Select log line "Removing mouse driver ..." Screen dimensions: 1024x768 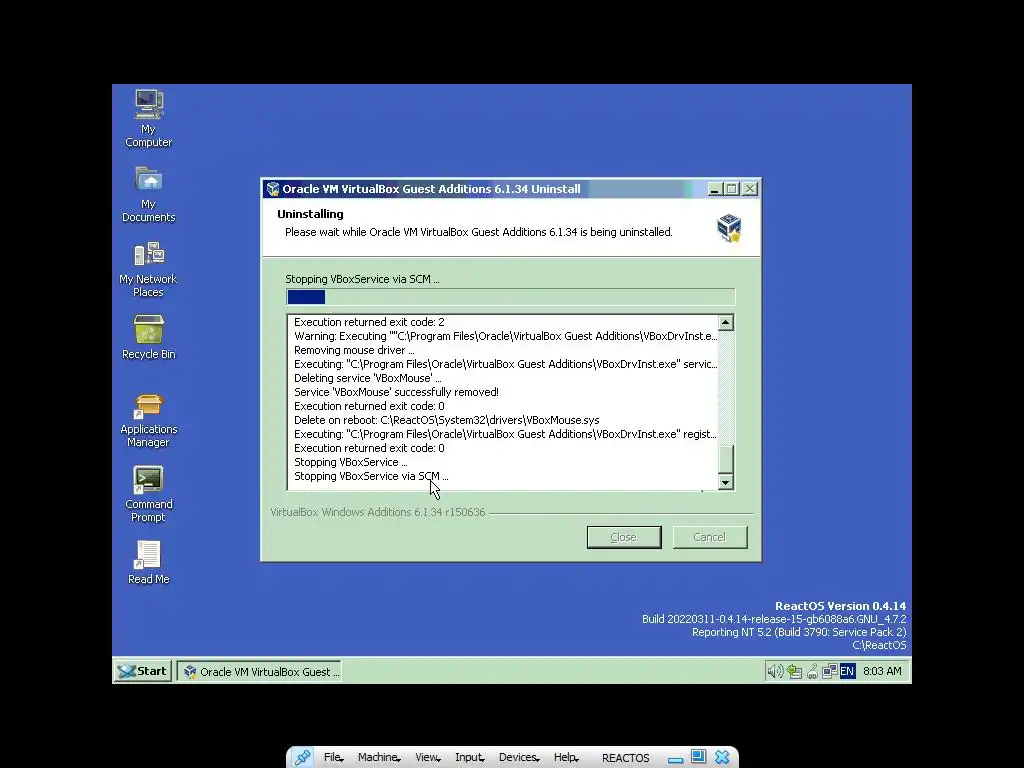coord(354,351)
